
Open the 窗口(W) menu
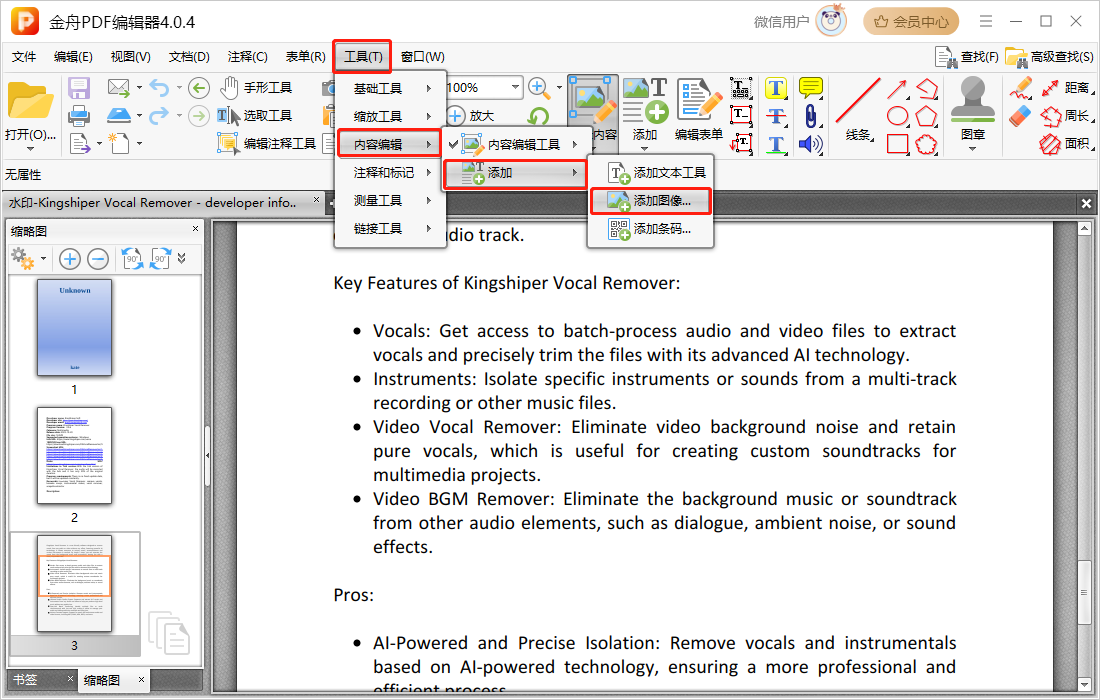422,57
